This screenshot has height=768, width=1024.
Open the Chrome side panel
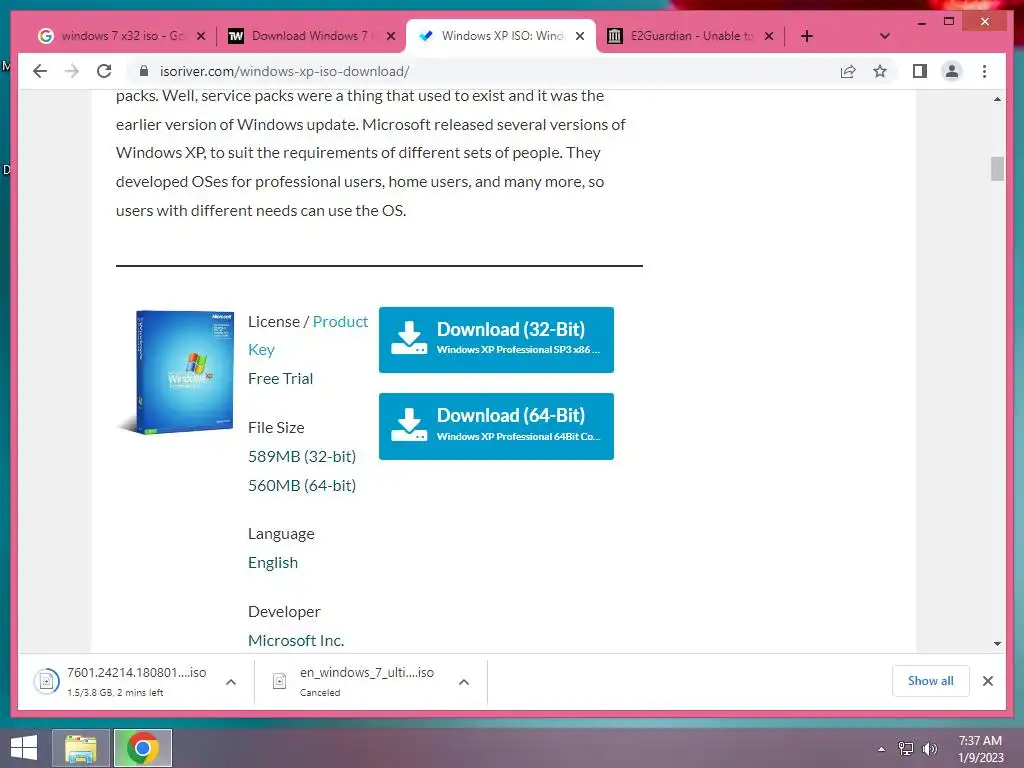(x=920, y=71)
